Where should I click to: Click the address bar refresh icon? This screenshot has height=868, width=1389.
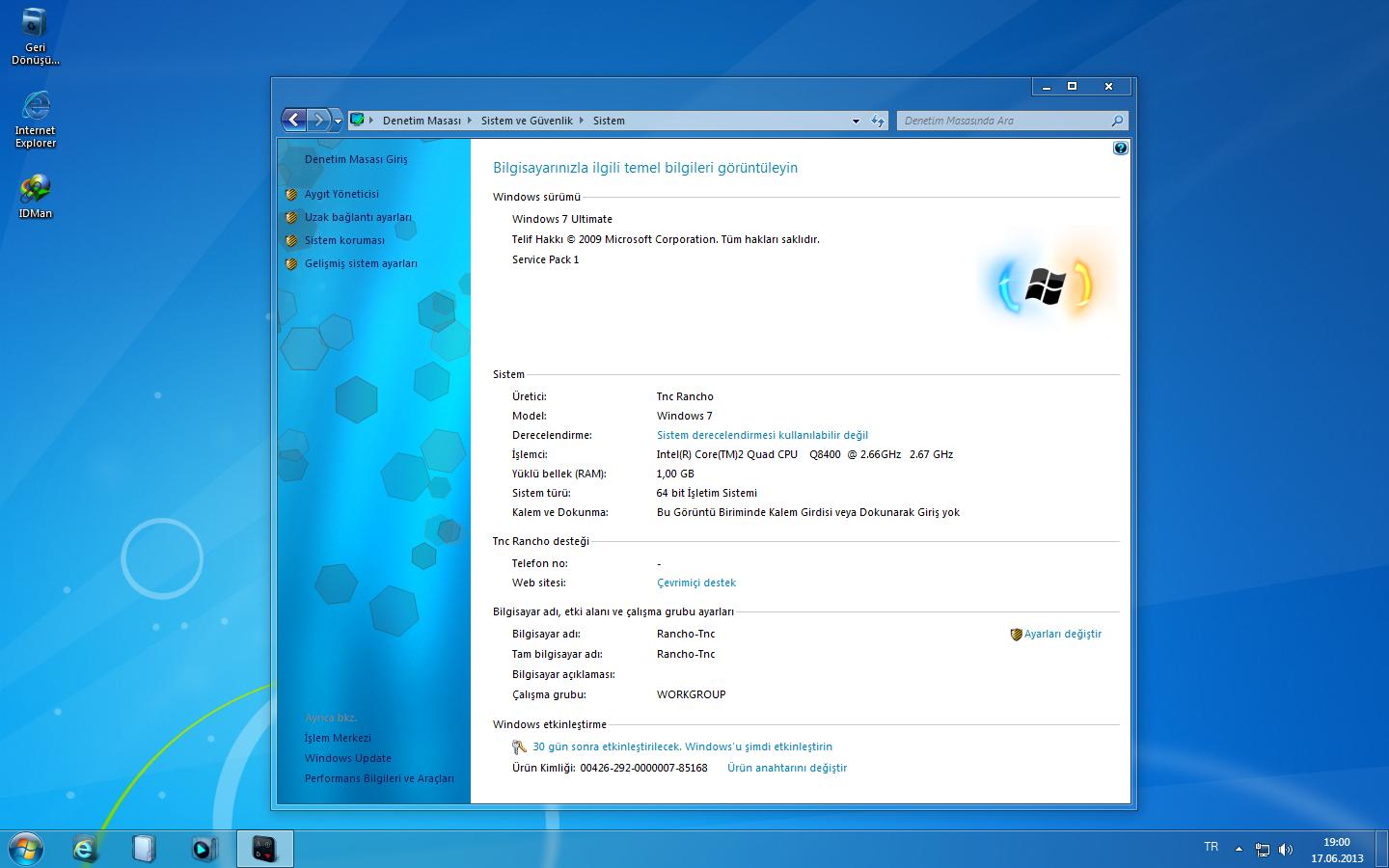(877, 121)
